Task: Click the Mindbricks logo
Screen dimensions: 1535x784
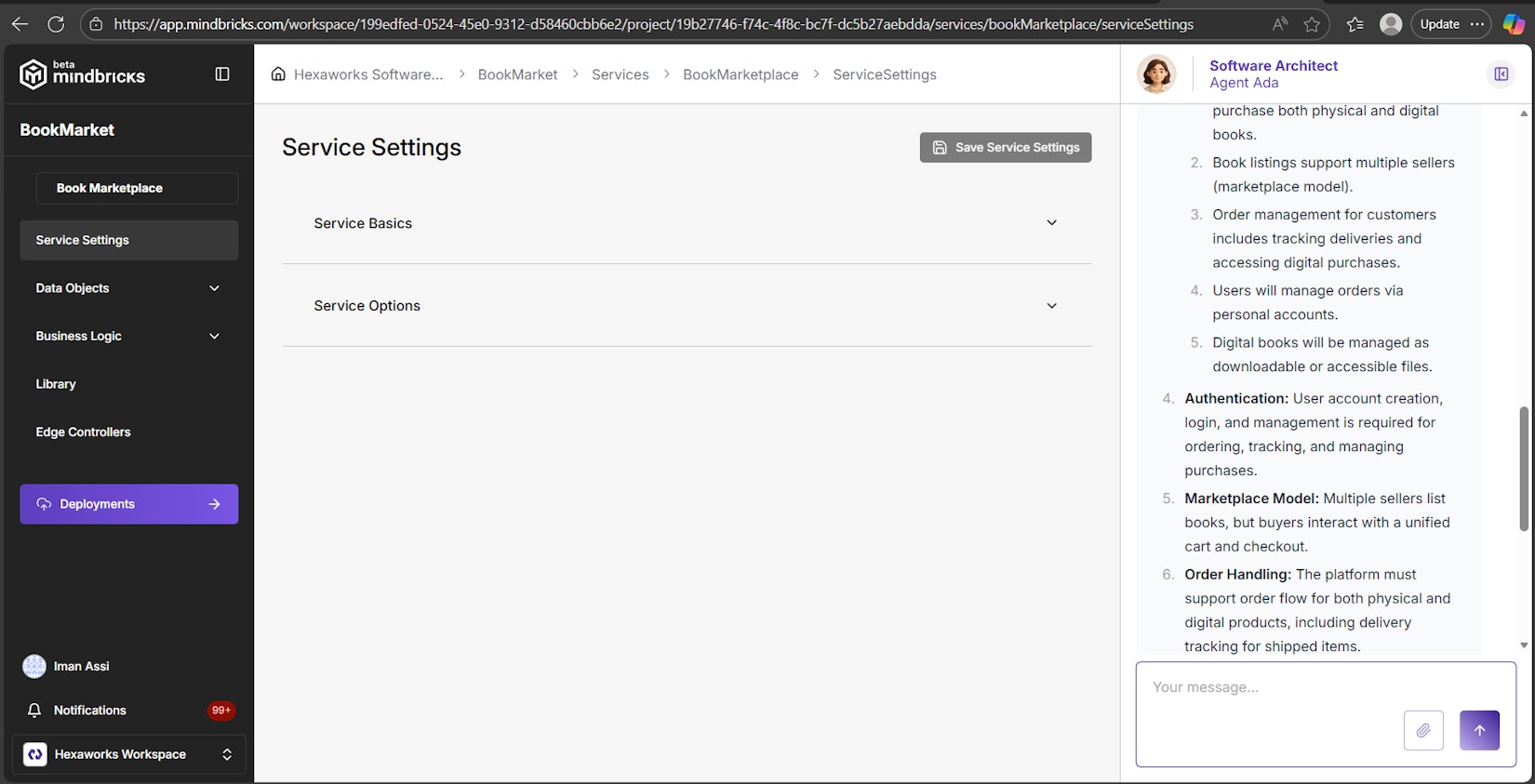Action: coord(82,74)
